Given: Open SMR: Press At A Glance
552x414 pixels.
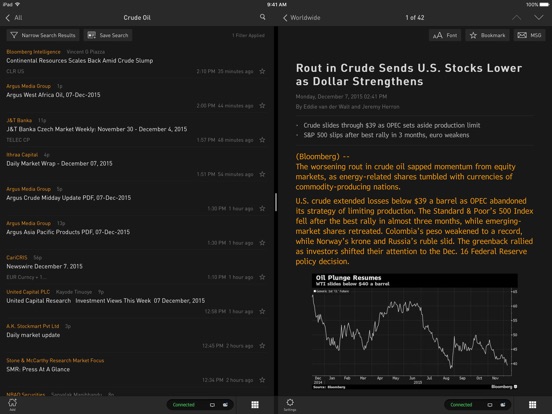Looking at the screenshot, I should click(x=38, y=369).
